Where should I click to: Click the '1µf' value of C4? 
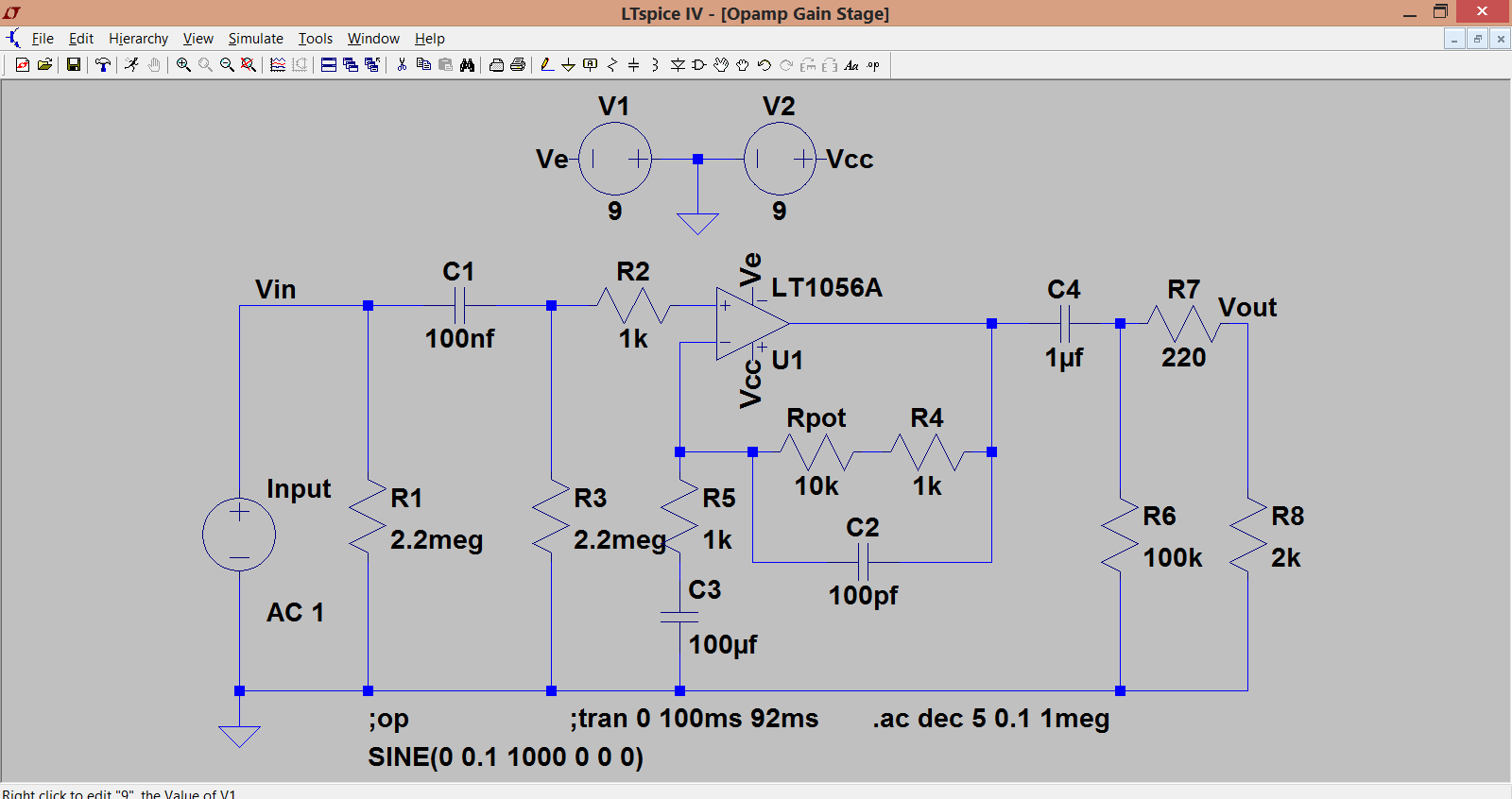1064,358
